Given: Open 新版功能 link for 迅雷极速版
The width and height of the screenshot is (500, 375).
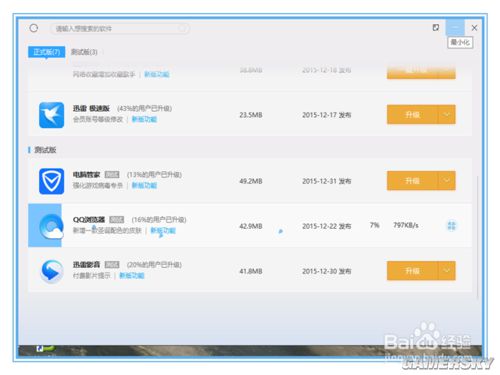Looking at the screenshot, I should click(144, 119).
